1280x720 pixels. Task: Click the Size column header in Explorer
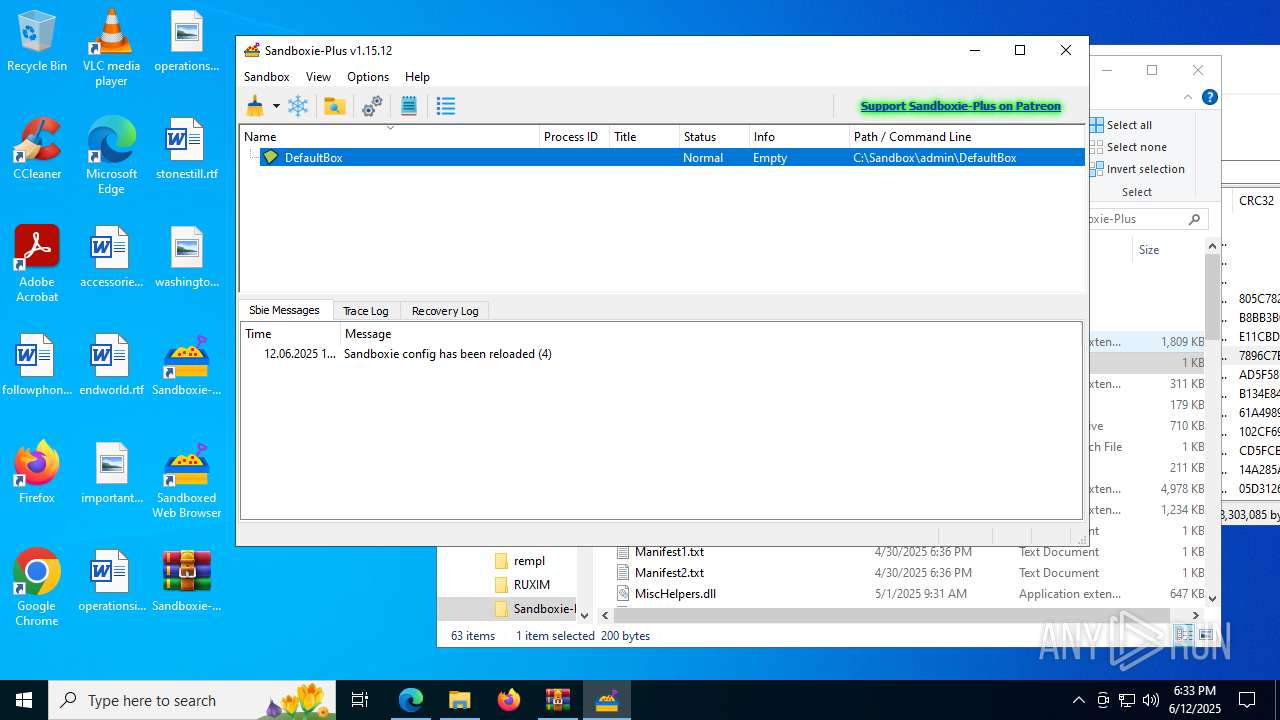pos(1149,250)
